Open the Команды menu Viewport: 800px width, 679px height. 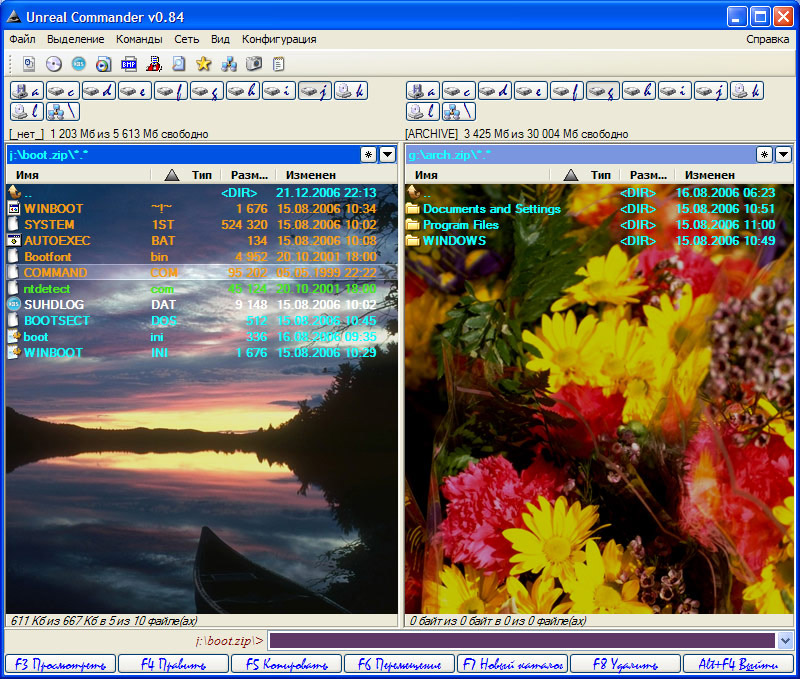click(139, 39)
